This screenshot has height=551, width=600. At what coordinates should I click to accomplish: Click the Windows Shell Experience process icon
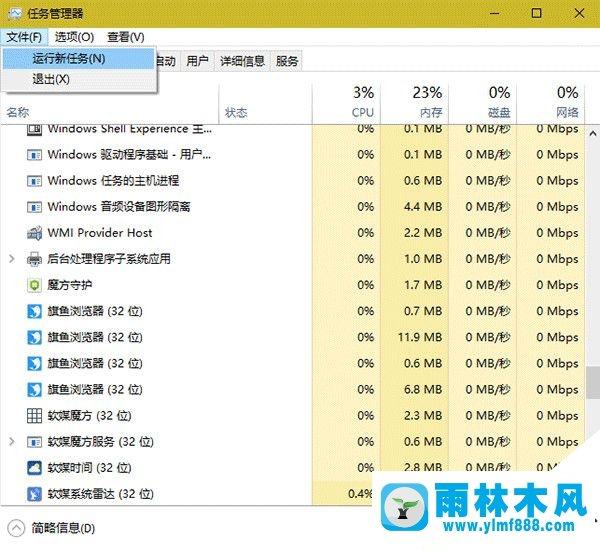[34, 129]
